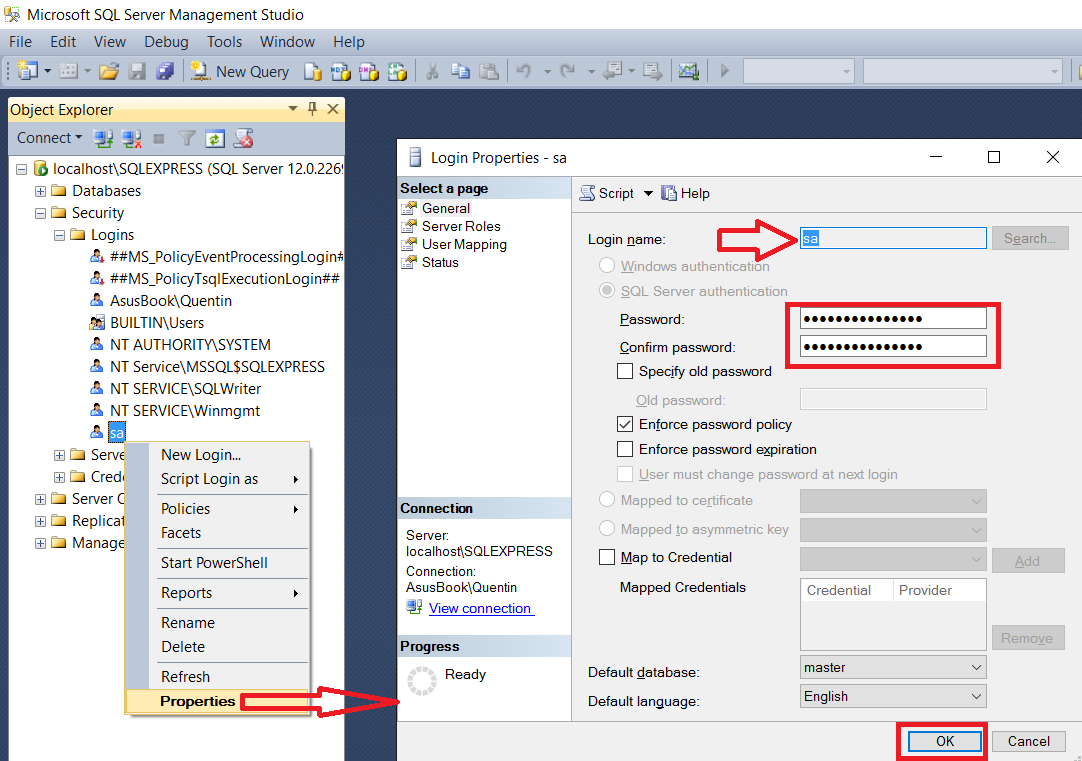Select SQL Server authentication radio button
The width and height of the screenshot is (1082, 761).
607,290
